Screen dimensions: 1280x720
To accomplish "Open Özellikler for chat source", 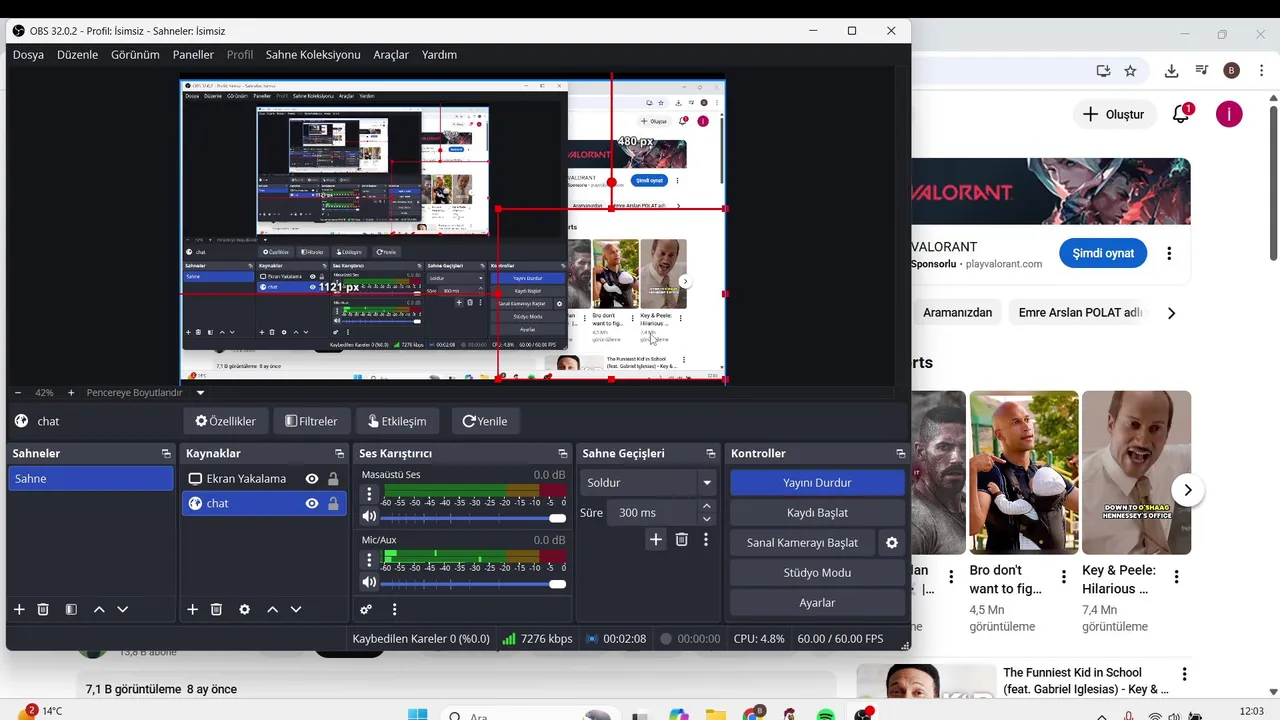I will [x=225, y=421].
